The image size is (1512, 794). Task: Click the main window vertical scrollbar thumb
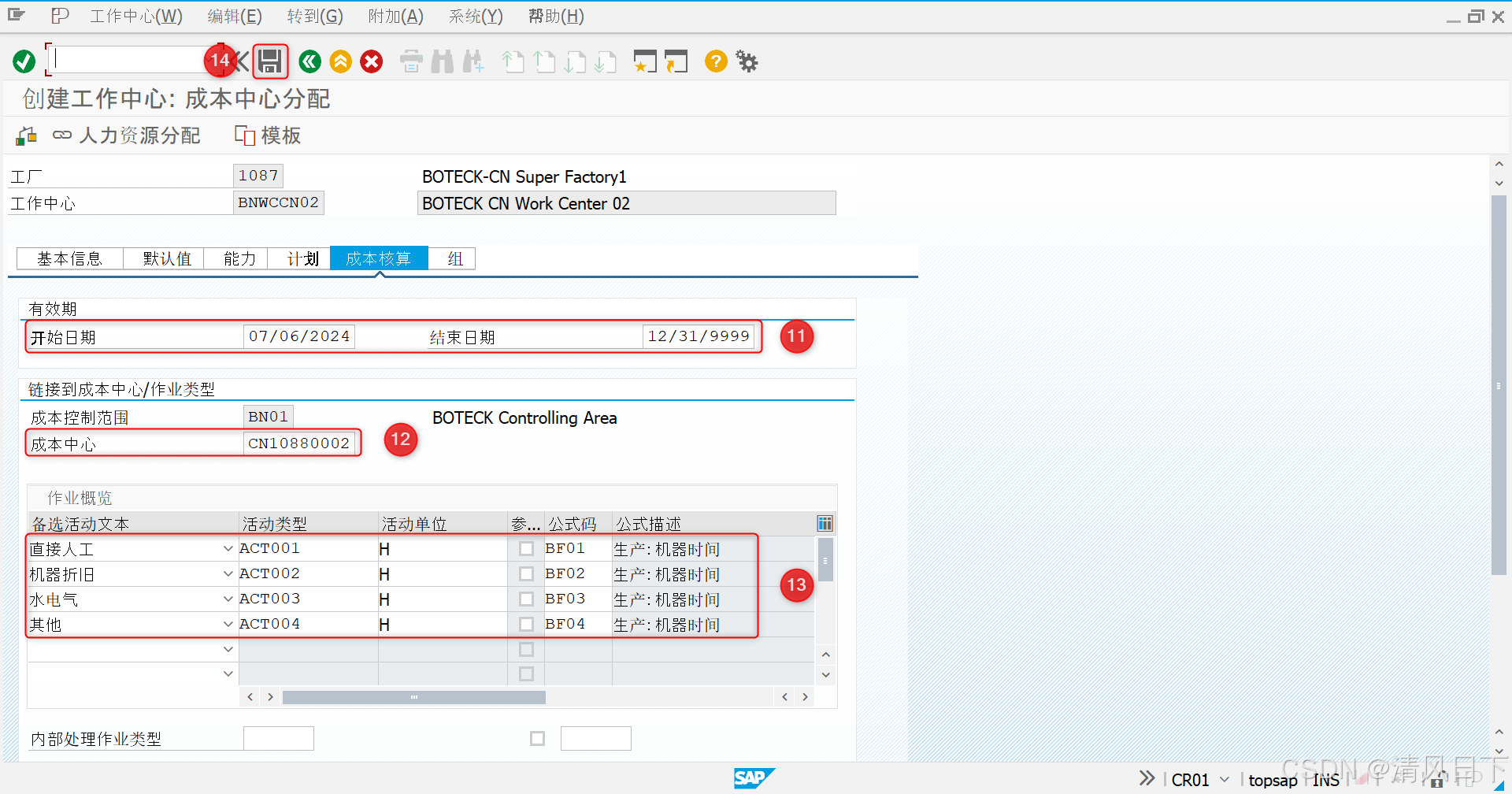coord(1499,386)
